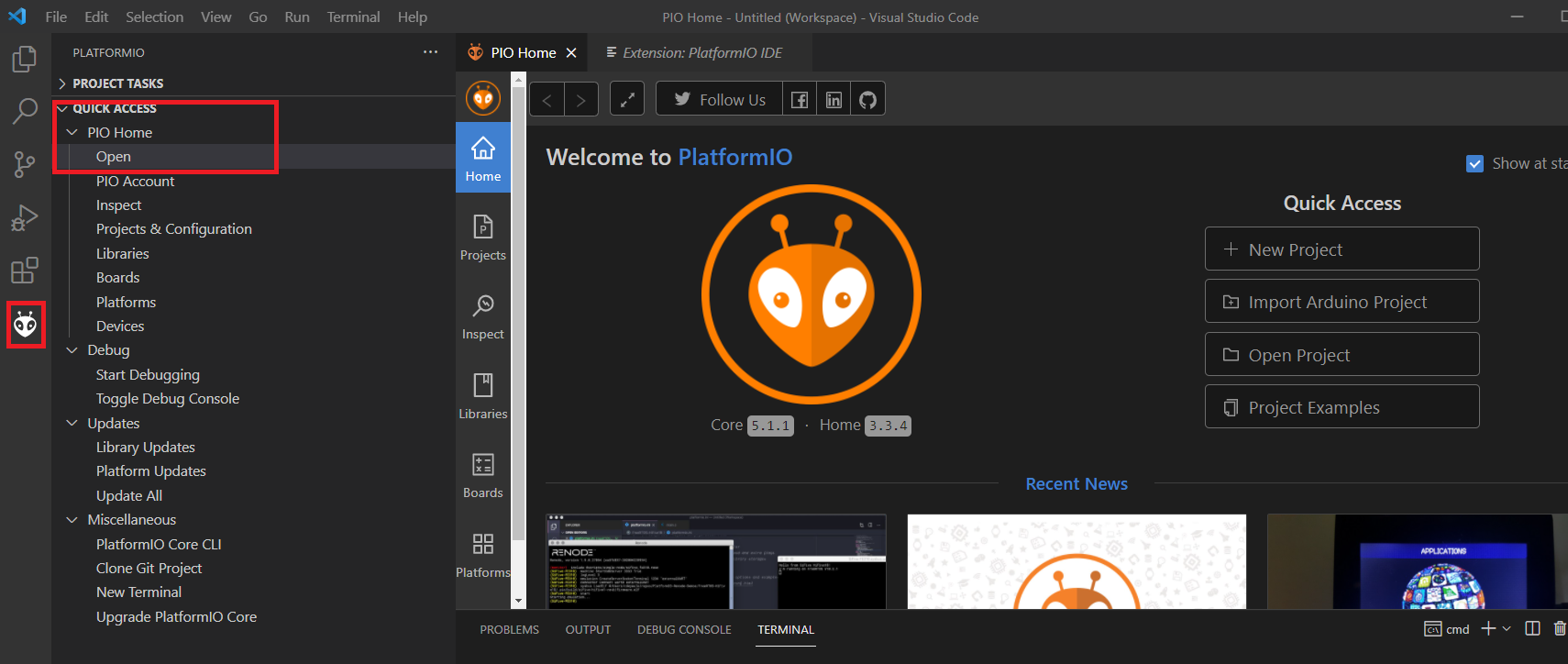Open the PLATFORMIO panel more actions ellipsis

coord(430,52)
